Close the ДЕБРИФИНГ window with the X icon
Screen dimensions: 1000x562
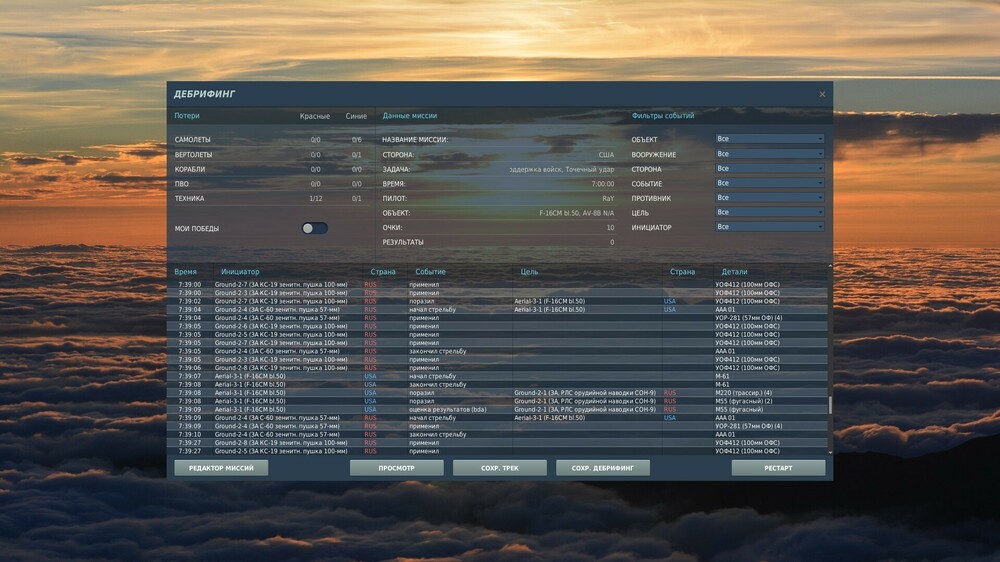[x=822, y=94]
